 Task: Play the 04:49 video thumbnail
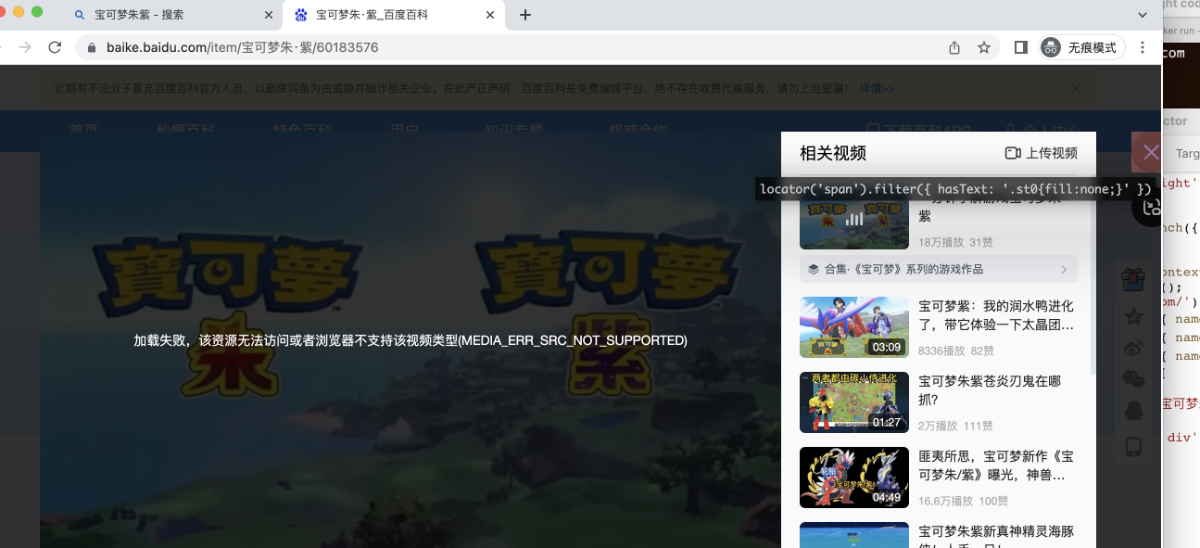854,477
